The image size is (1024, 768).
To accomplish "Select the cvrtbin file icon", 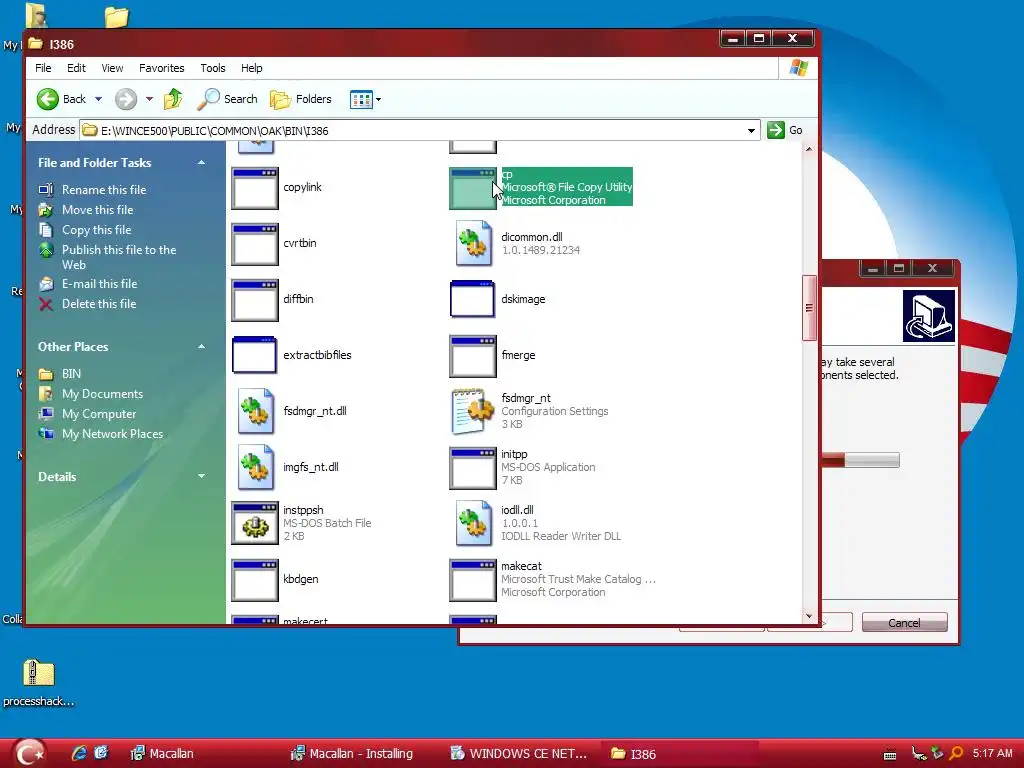I will (x=255, y=244).
